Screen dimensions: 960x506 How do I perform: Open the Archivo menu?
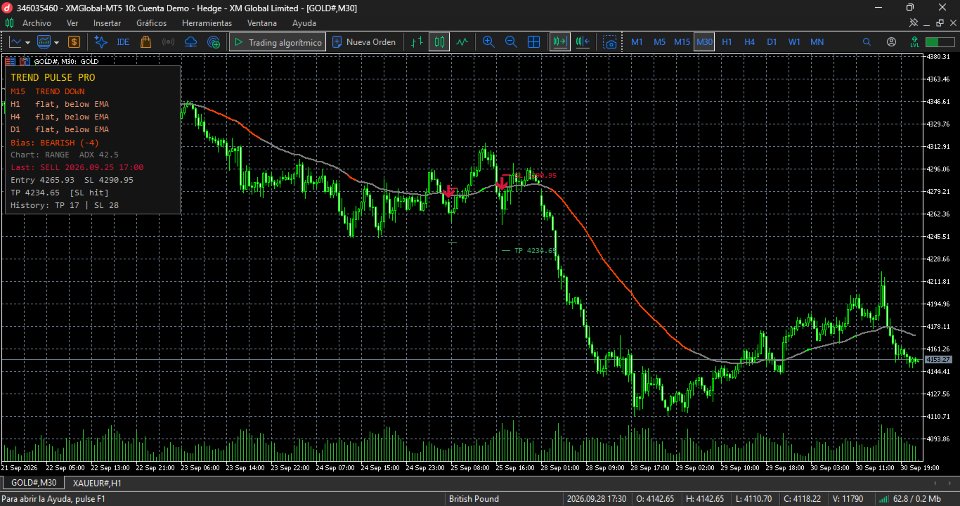tap(37, 23)
